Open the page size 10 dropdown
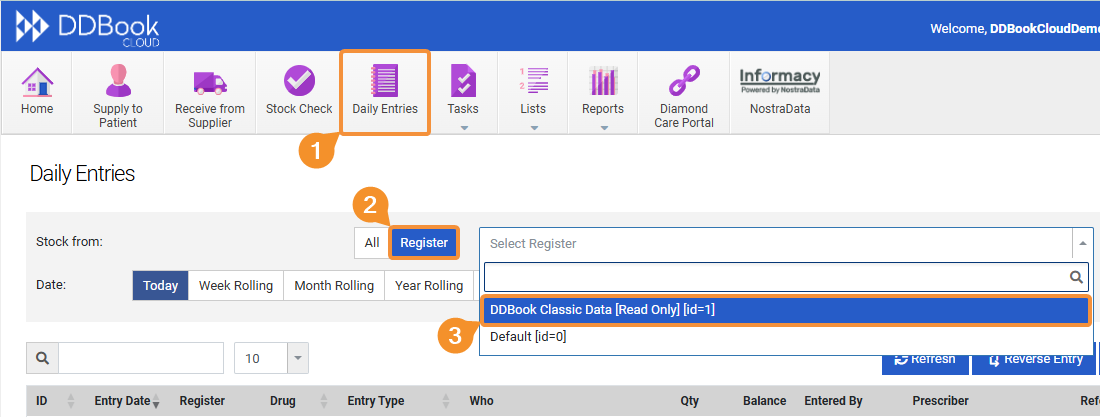This screenshot has height=417, width=1100. tap(271, 358)
